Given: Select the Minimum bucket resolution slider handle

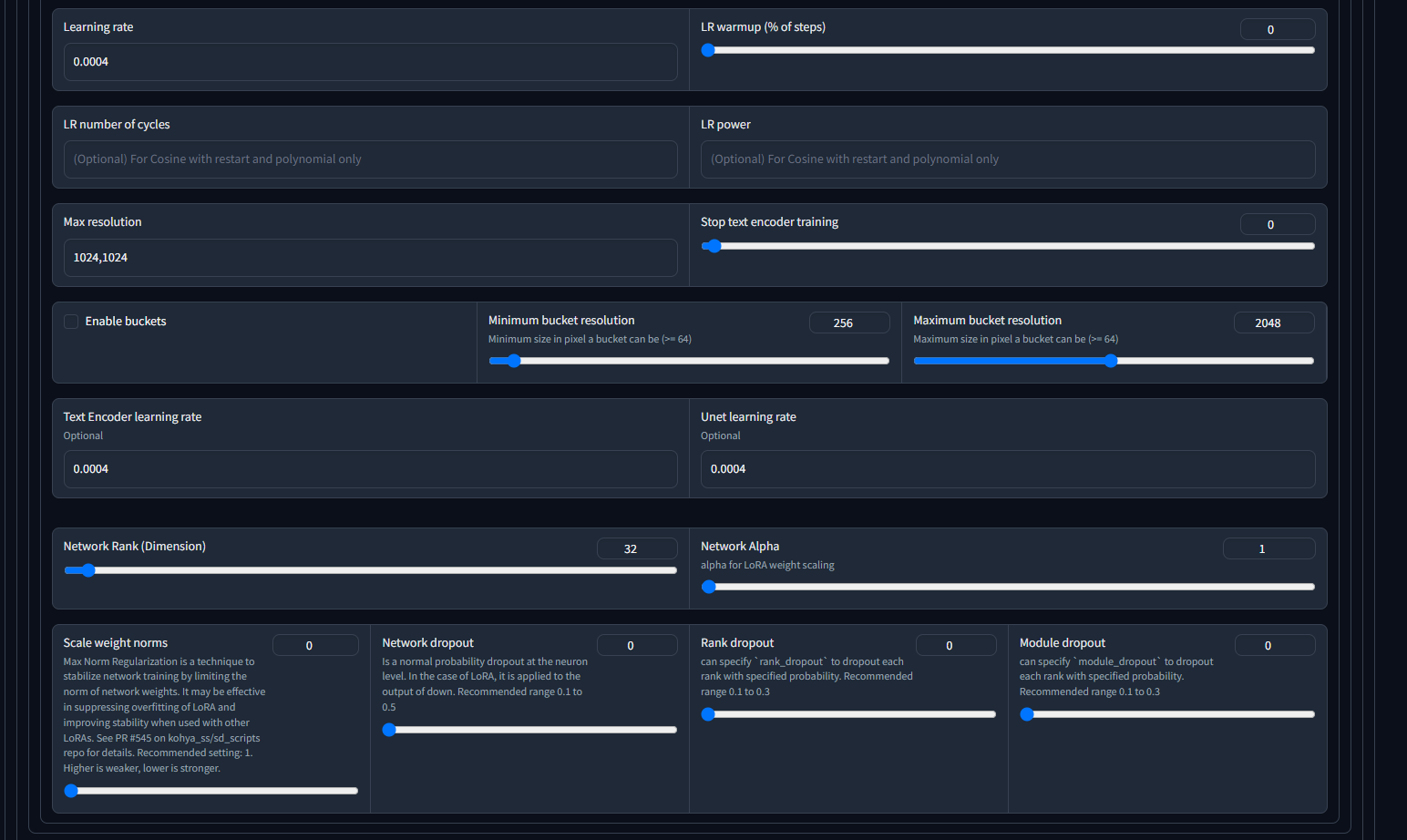Looking at the screenshot, I should coord(513,361).
